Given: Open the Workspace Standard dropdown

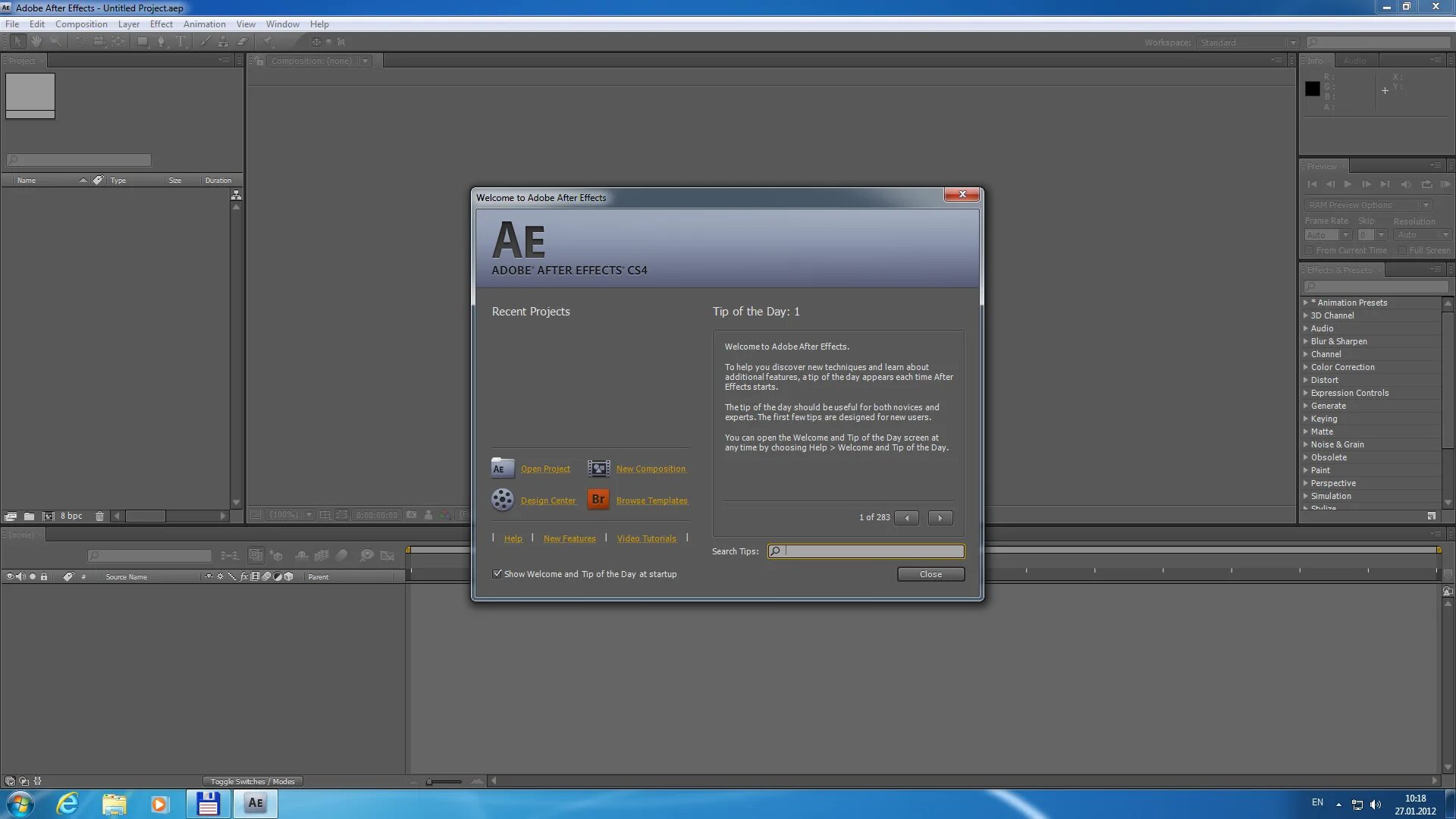Looking at the screenshot, I should click(x=1247, y=42).
